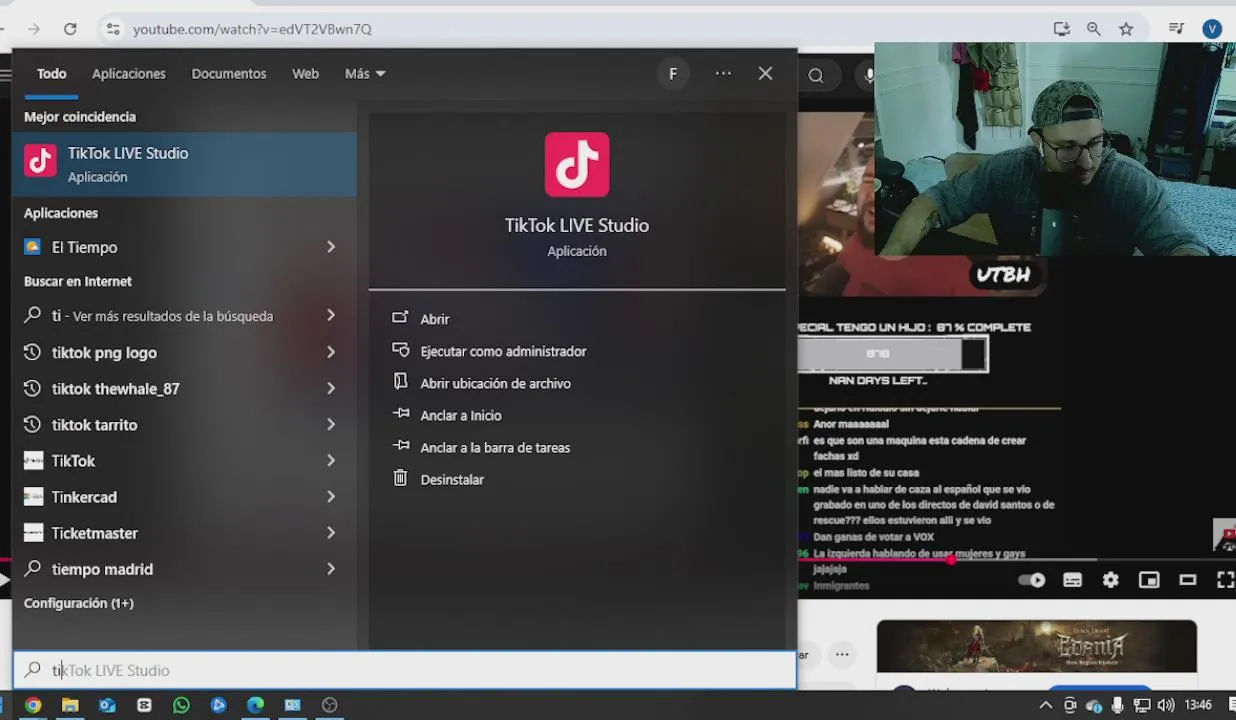Click the large TikTok LIVE Studio logo

coord(577,164)
